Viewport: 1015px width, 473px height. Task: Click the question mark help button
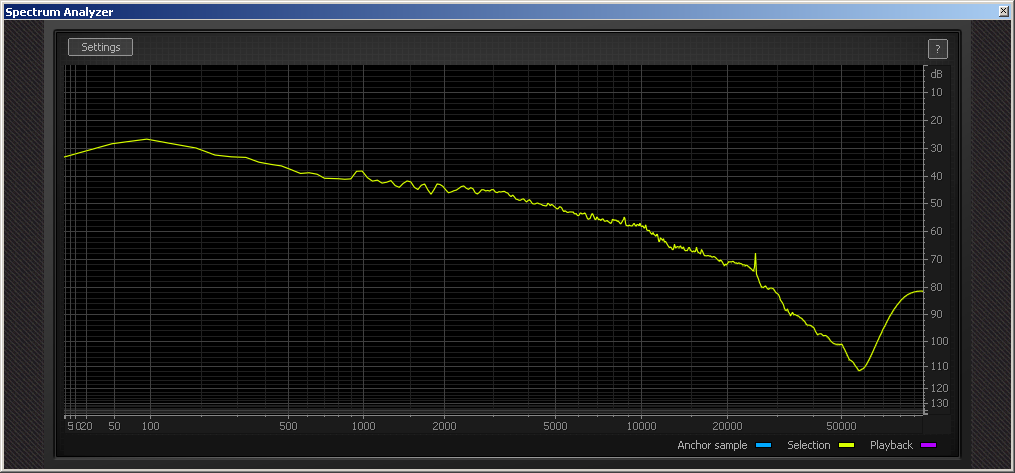point(937,49)
